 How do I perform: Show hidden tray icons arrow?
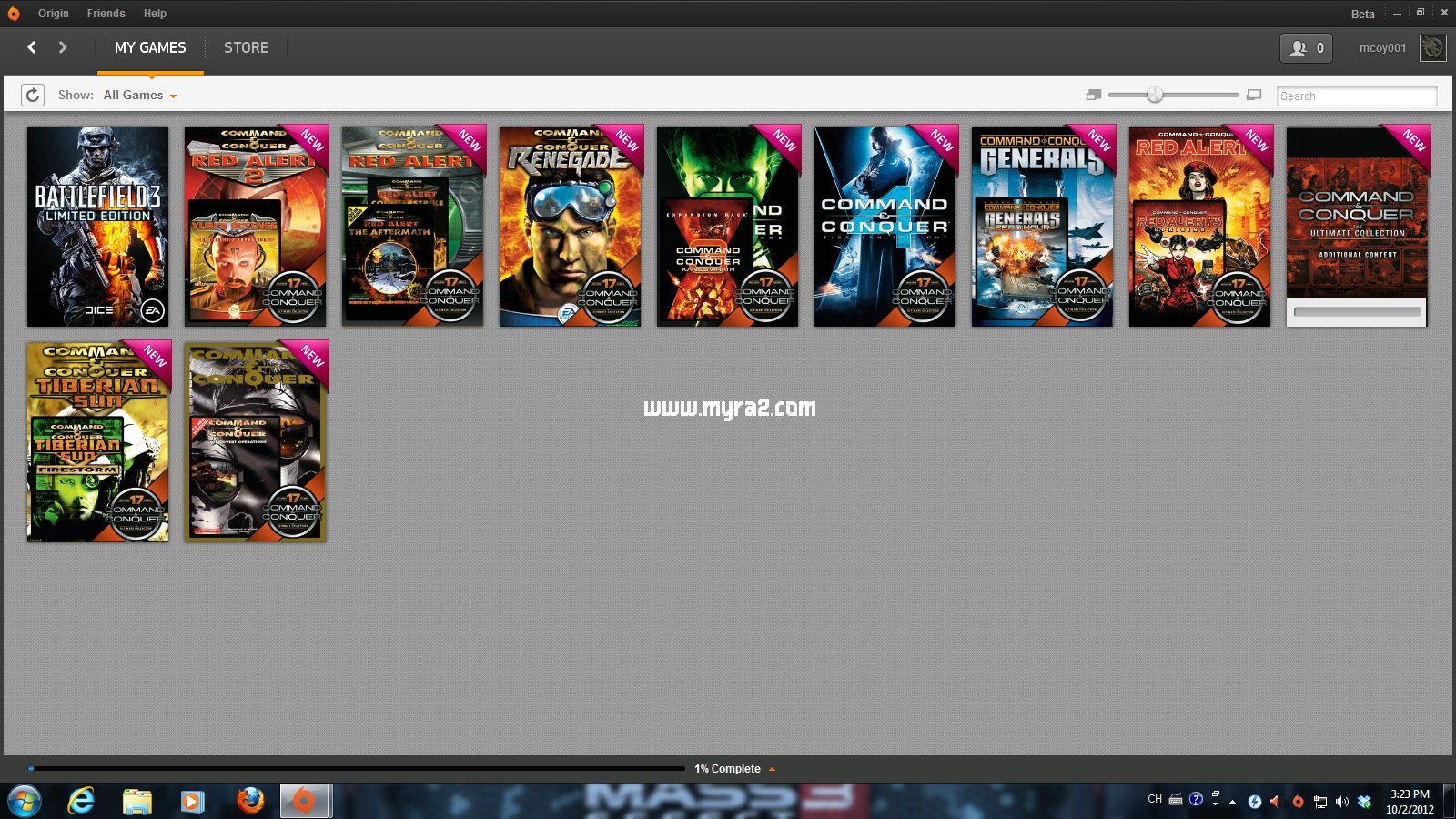pyautogui.click(x=1233, y=802)
